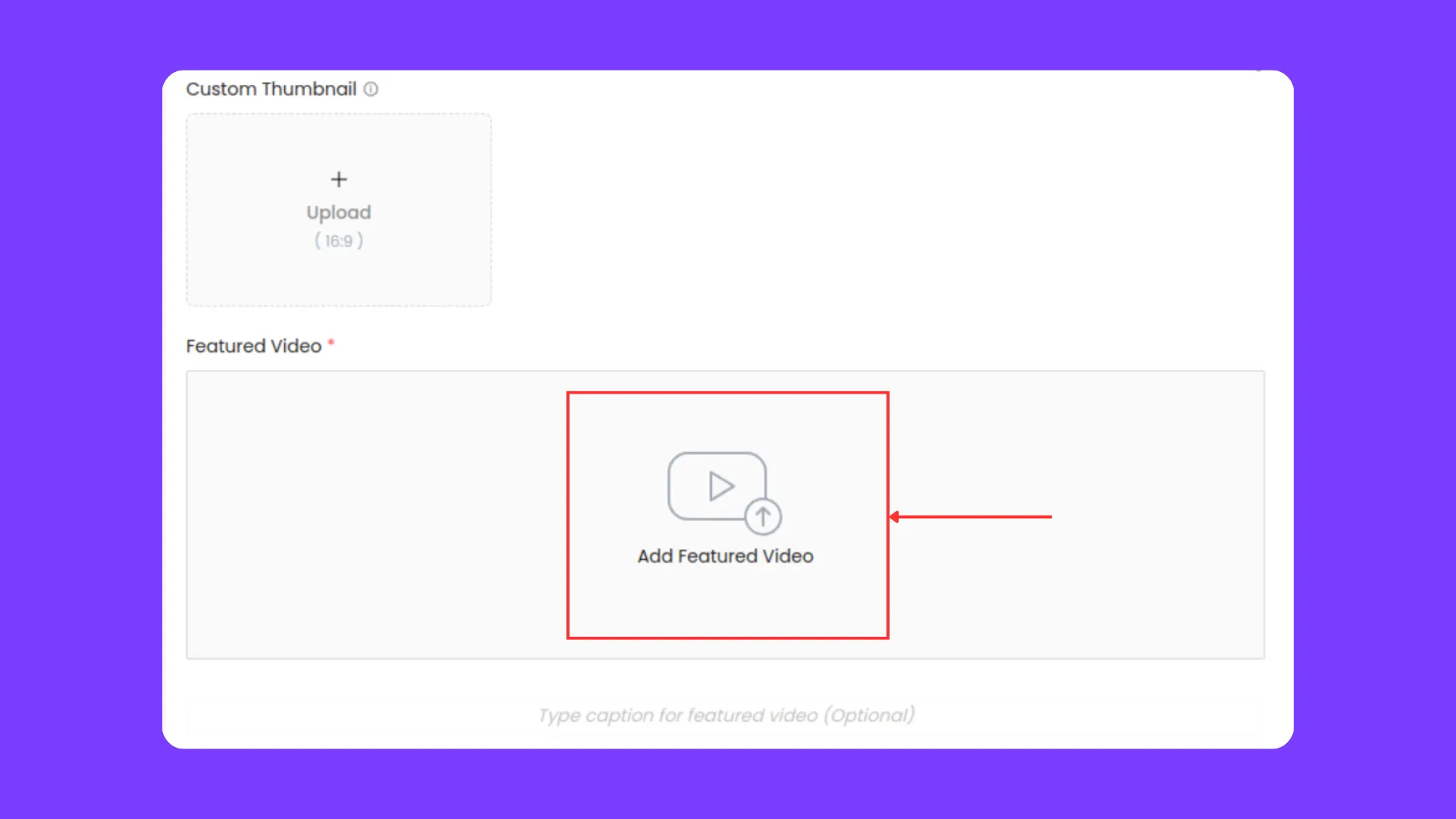Click the "Add Featured Video" label
The height and width of the screenshot is (819, 1456).
725,557
